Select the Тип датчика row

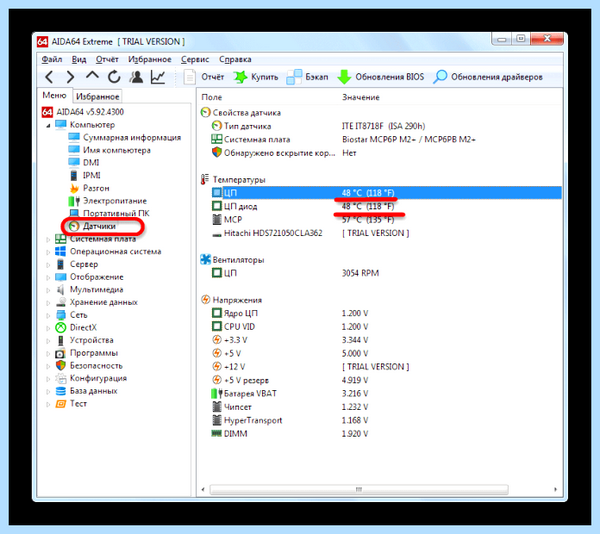click(x=381, y=126)
